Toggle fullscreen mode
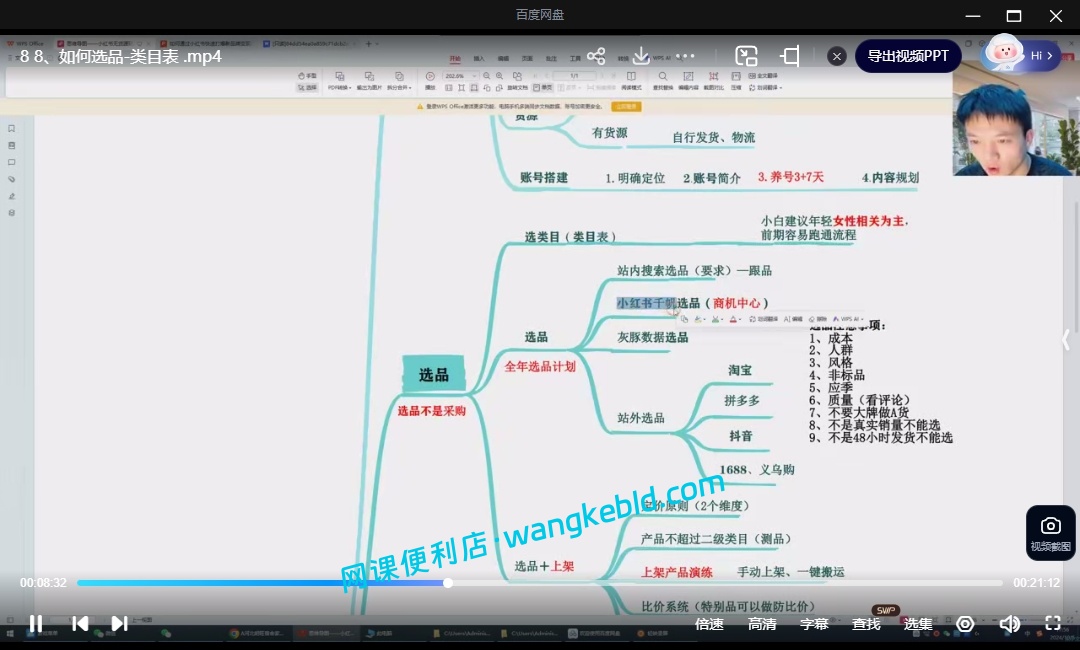This screenshot has width=1080, height=650. tap(1052, 623)
